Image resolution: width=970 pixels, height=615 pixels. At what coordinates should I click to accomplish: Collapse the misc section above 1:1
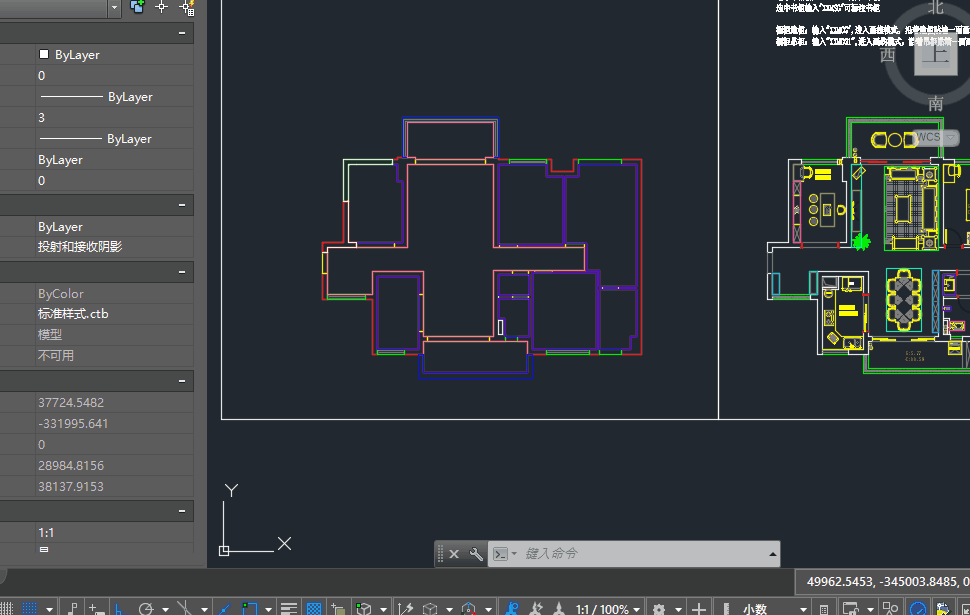tap(182, 511)
